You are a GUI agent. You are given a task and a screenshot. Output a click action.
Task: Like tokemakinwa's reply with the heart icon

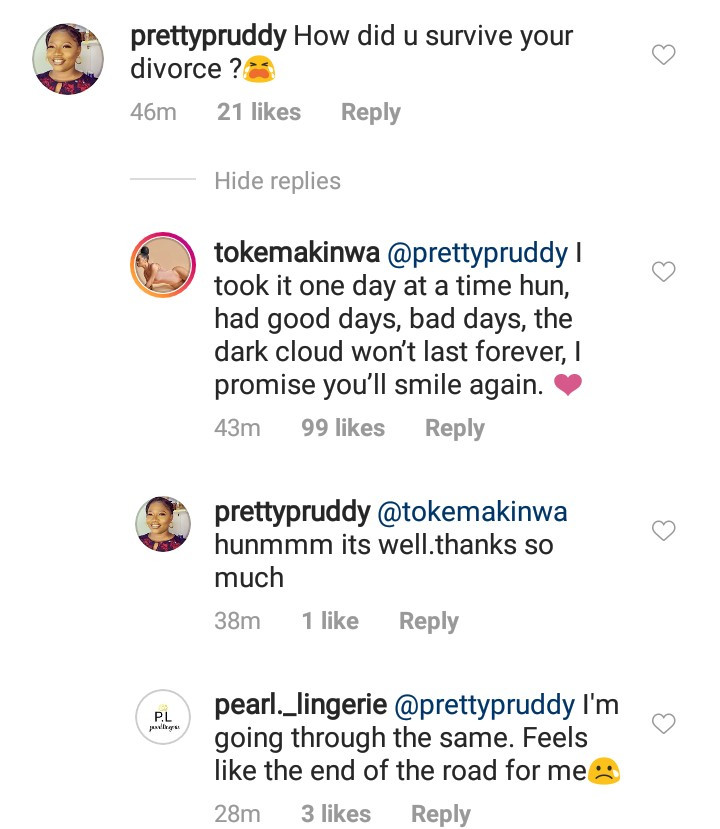point(664,271)
